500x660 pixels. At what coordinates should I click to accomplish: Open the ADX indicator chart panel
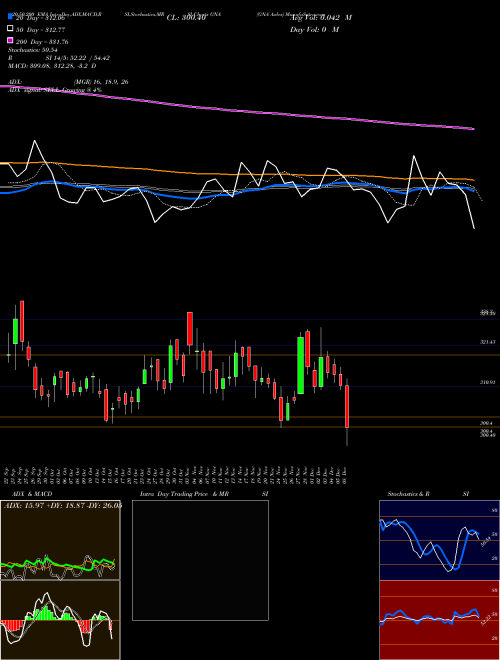[x=60, y=540]
